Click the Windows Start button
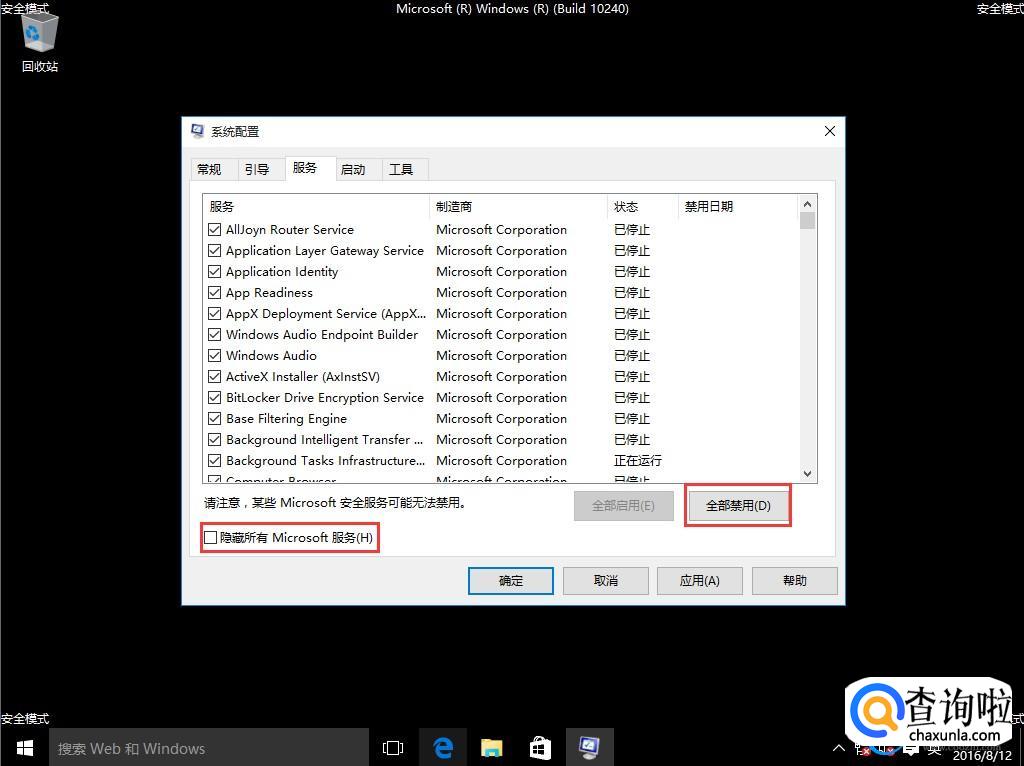This screenshot has height=766, width=1024. click(x=24, y=748)
